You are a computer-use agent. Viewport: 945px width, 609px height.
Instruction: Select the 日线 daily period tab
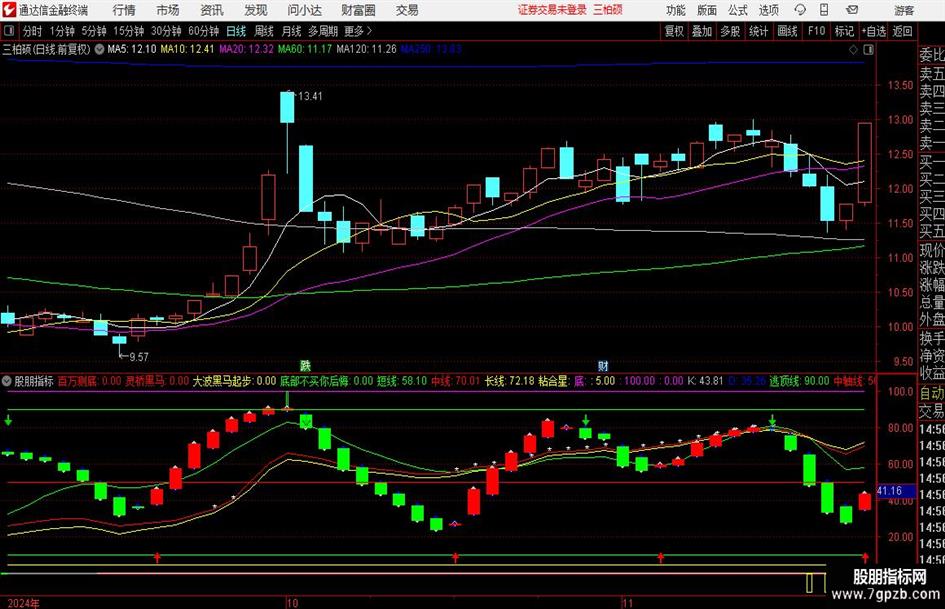236,31
